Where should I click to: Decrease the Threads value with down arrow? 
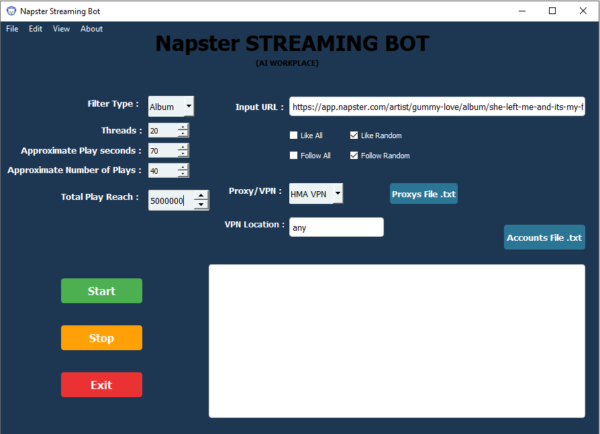[x=183, y=134]
